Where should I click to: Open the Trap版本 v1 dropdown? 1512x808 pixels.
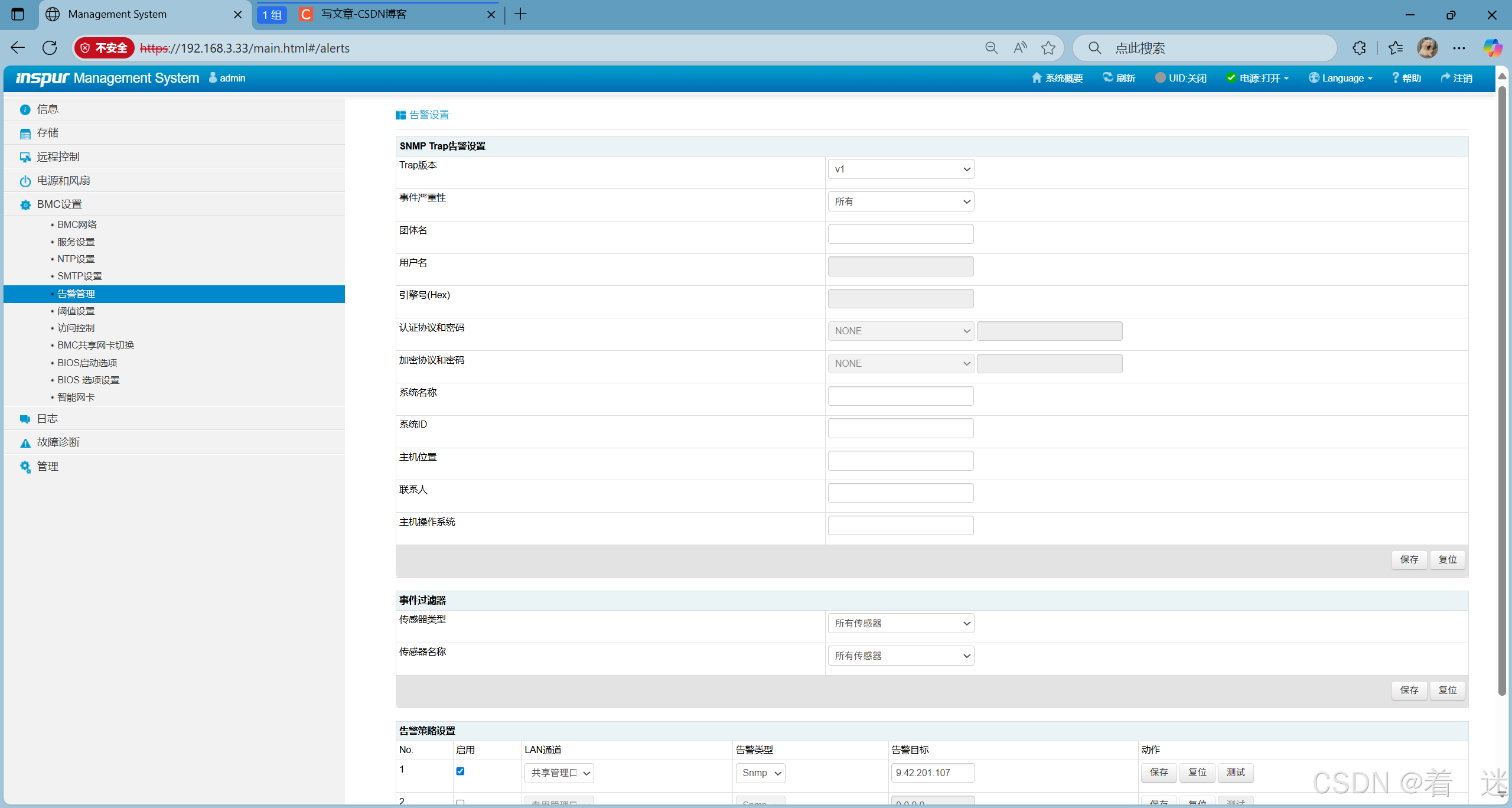(900, 170)
